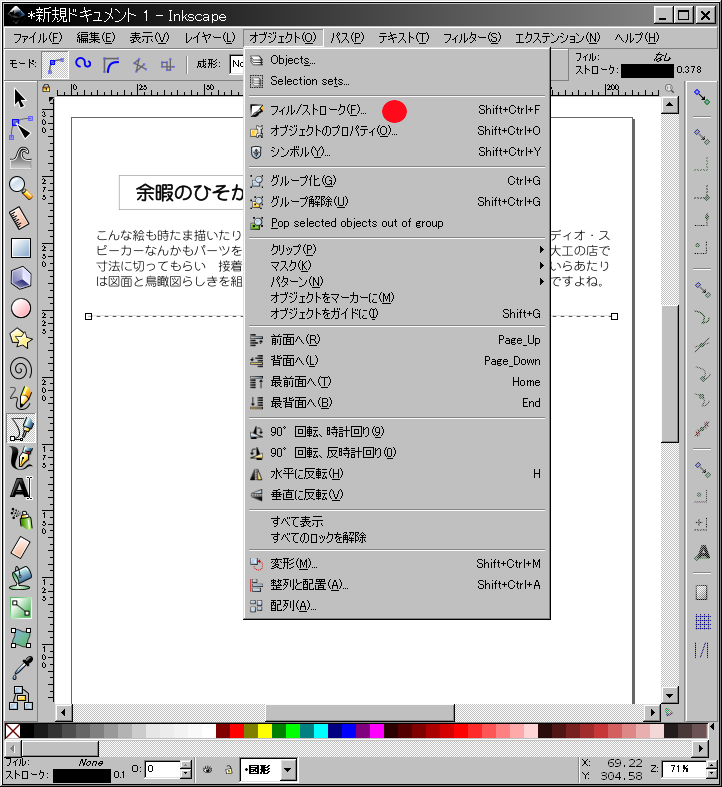This screenshot has width=722, height=787.
Task: Choose 90° 回転、時計回り menu entry
Action: point(397,432)
